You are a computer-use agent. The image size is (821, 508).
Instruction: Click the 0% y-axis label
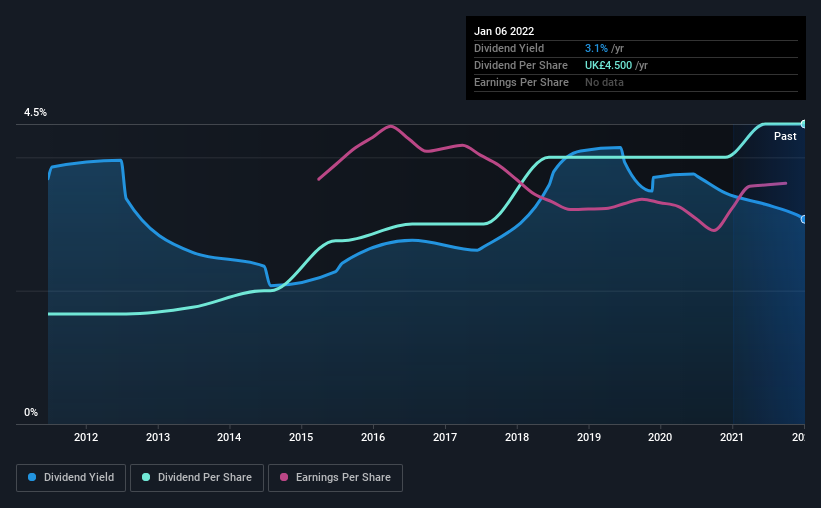coord(31,413)
